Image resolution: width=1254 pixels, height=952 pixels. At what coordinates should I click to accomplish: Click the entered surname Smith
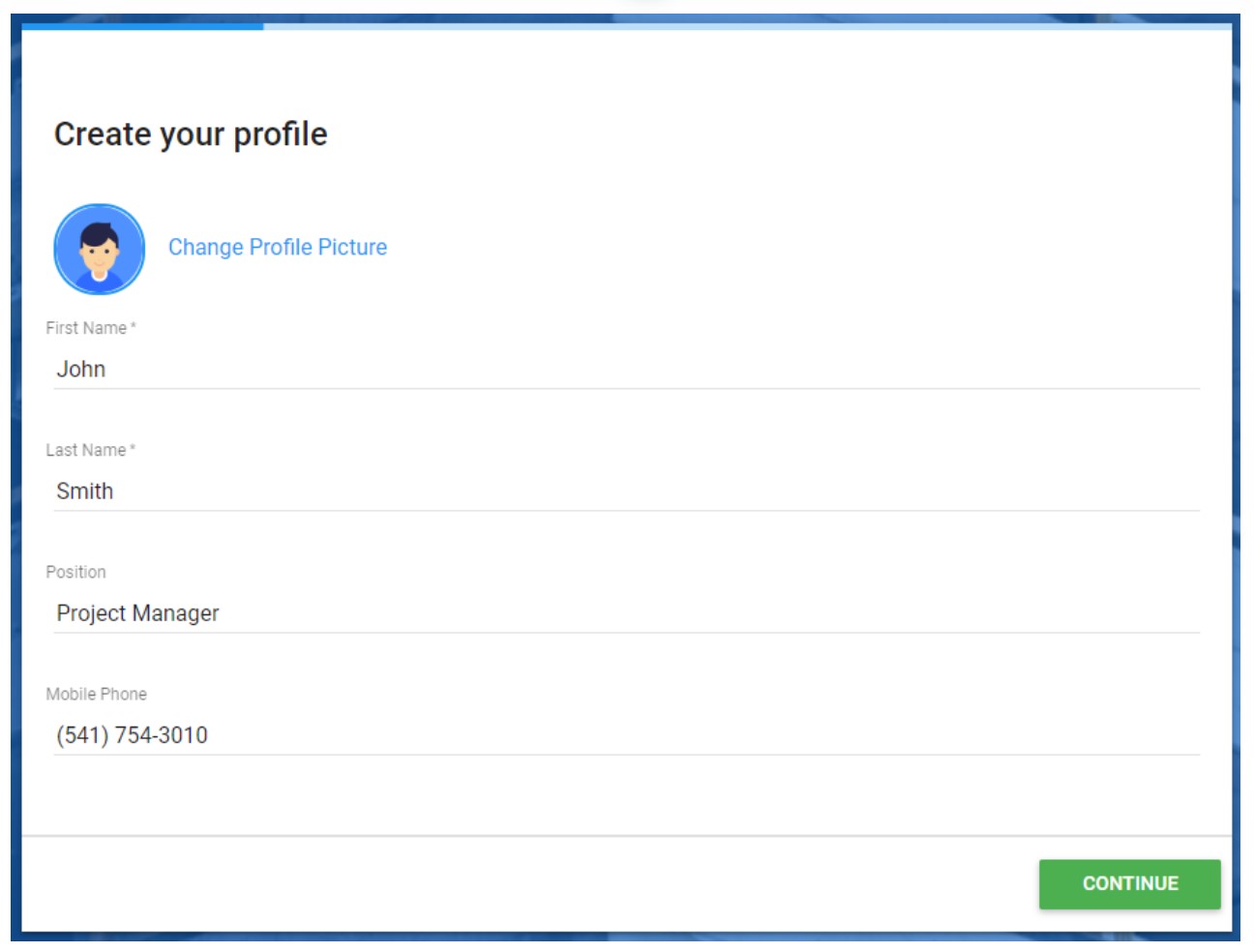[x=85, y=491]
